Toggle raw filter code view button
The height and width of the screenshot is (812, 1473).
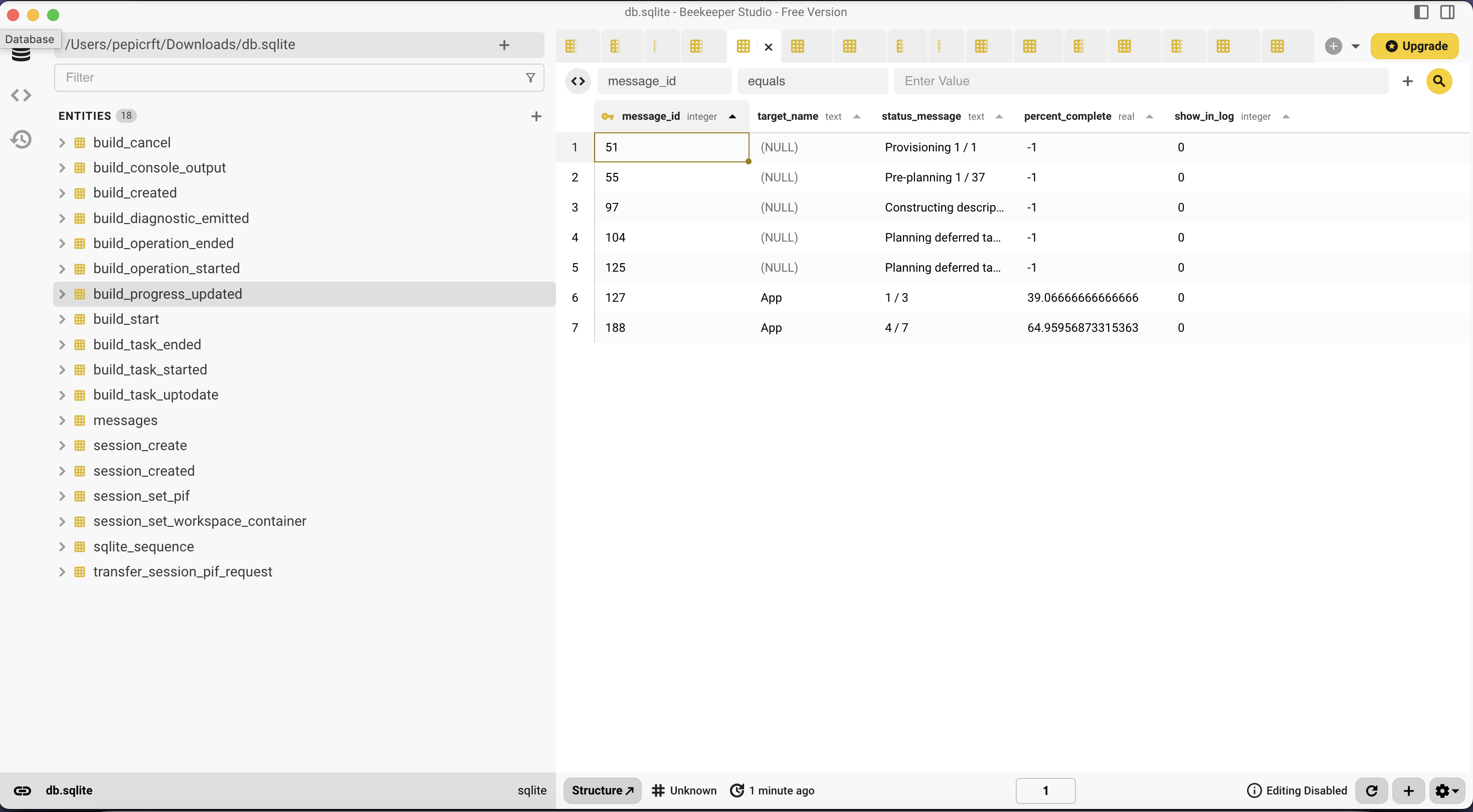click(x=578, y=81)
